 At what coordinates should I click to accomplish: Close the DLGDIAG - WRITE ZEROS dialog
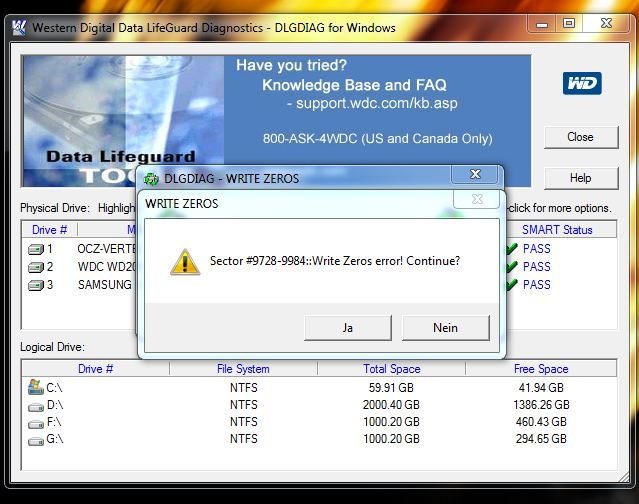point(475,174)
